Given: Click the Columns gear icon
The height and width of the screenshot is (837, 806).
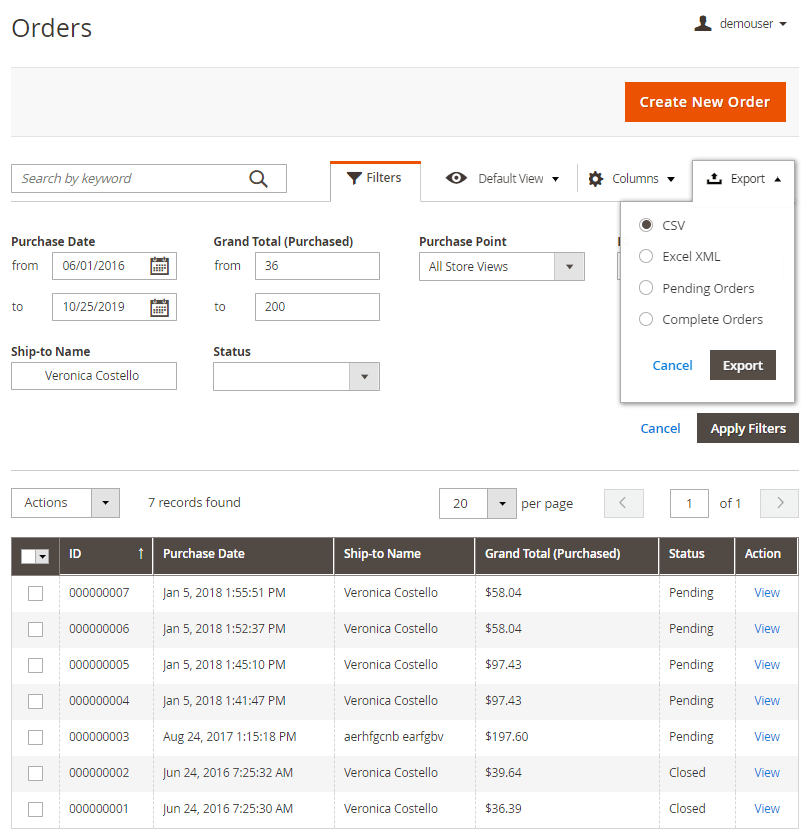Looking at the screenshot, I should (596, 179).
